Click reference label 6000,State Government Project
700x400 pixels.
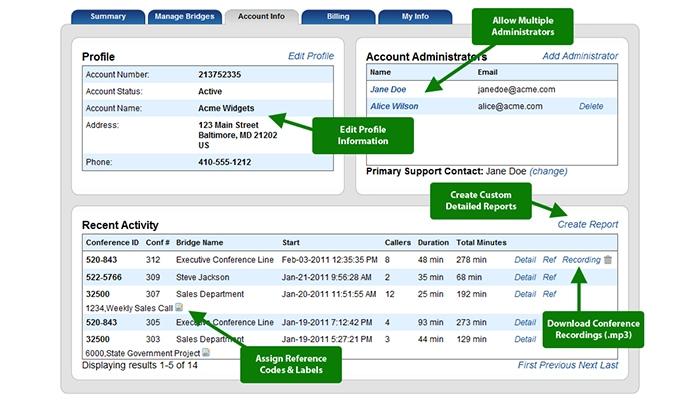point(142,353)
